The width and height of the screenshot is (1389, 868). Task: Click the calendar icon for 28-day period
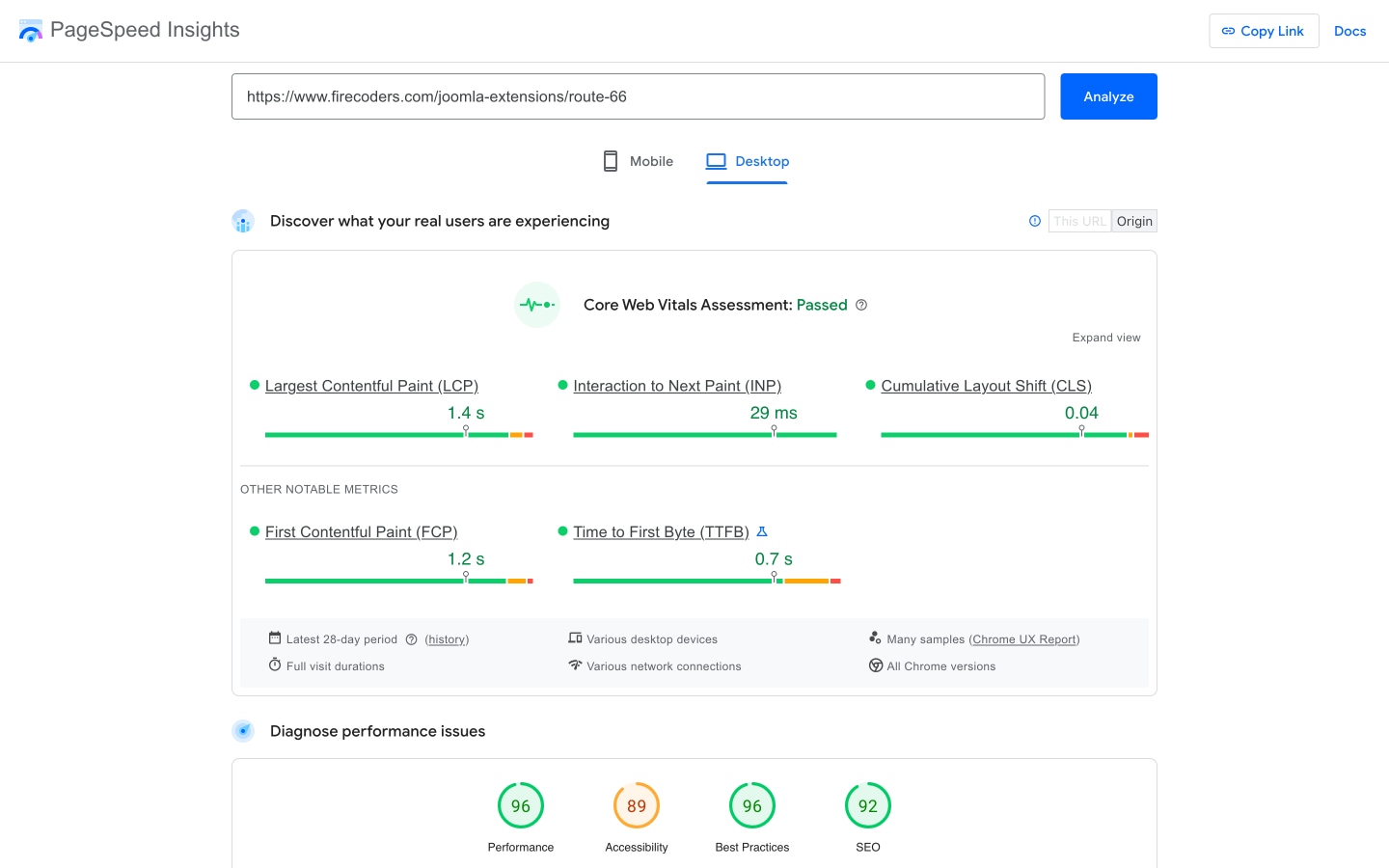coord(275,638)
